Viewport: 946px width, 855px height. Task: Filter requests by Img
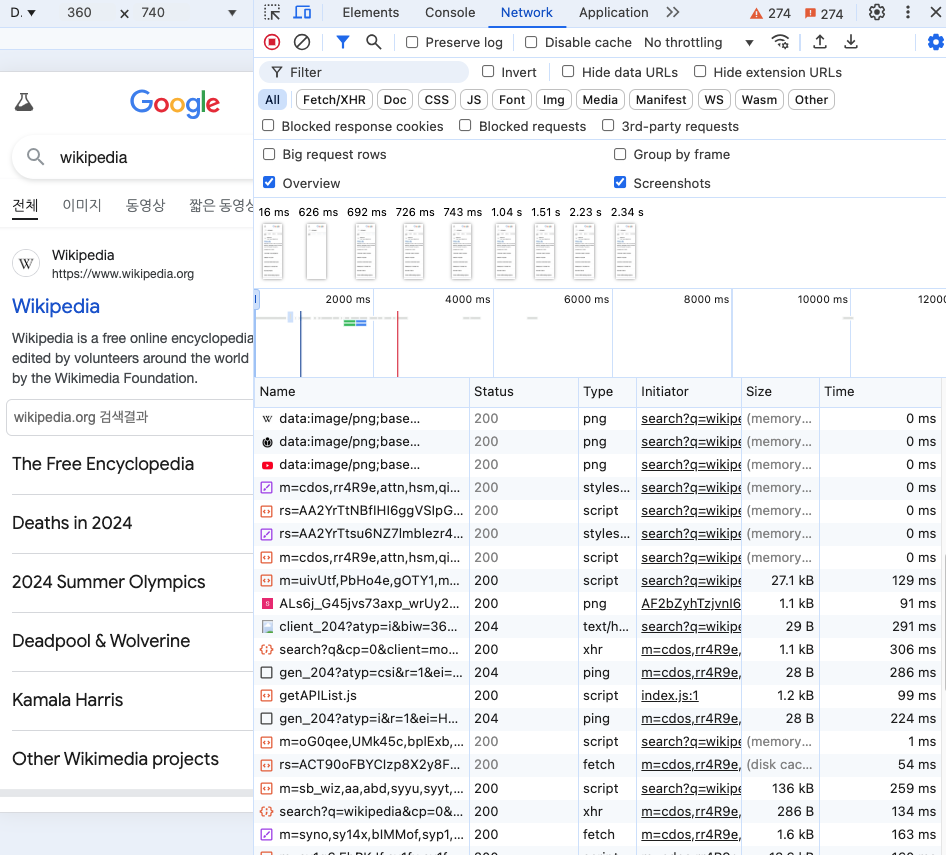[x=553, y=100]
